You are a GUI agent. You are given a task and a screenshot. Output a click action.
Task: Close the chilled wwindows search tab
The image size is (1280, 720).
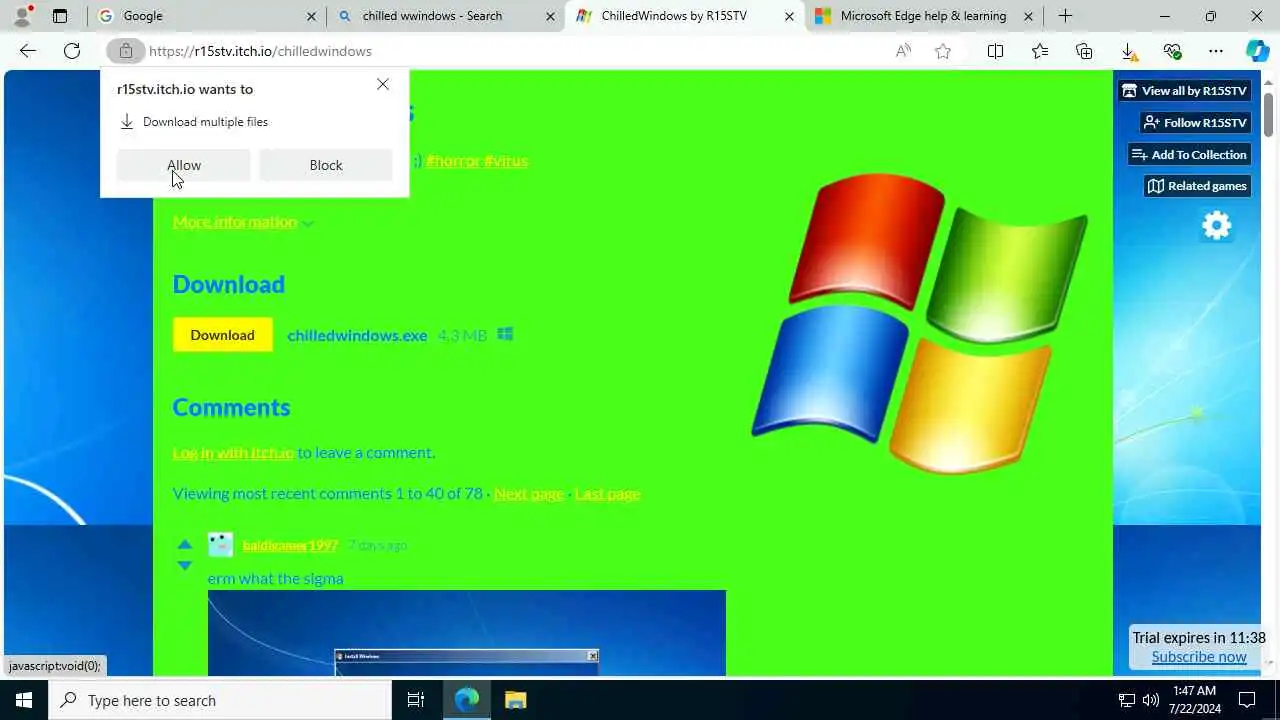tap(550, 16)
